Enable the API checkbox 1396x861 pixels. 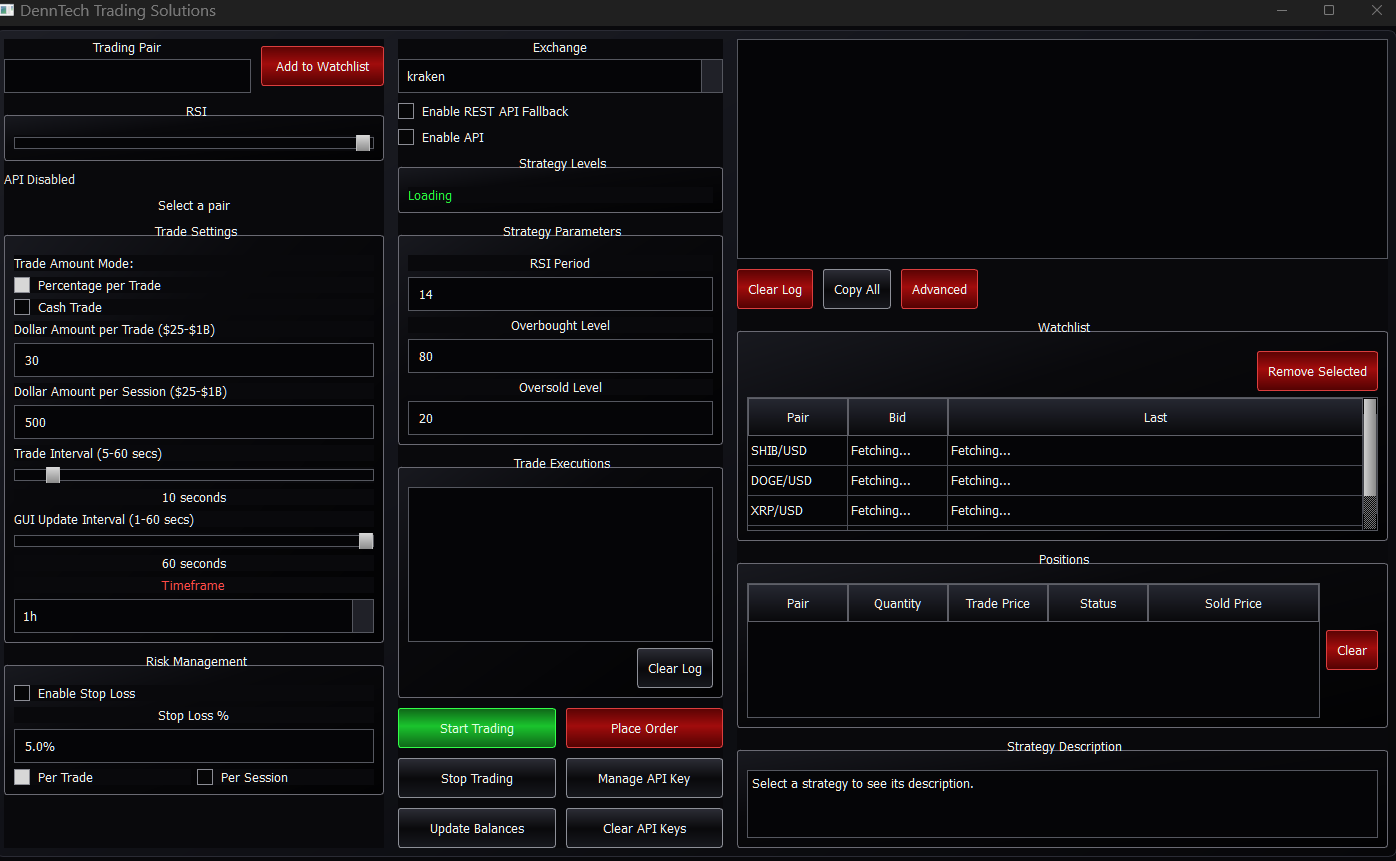click(406, 137)
